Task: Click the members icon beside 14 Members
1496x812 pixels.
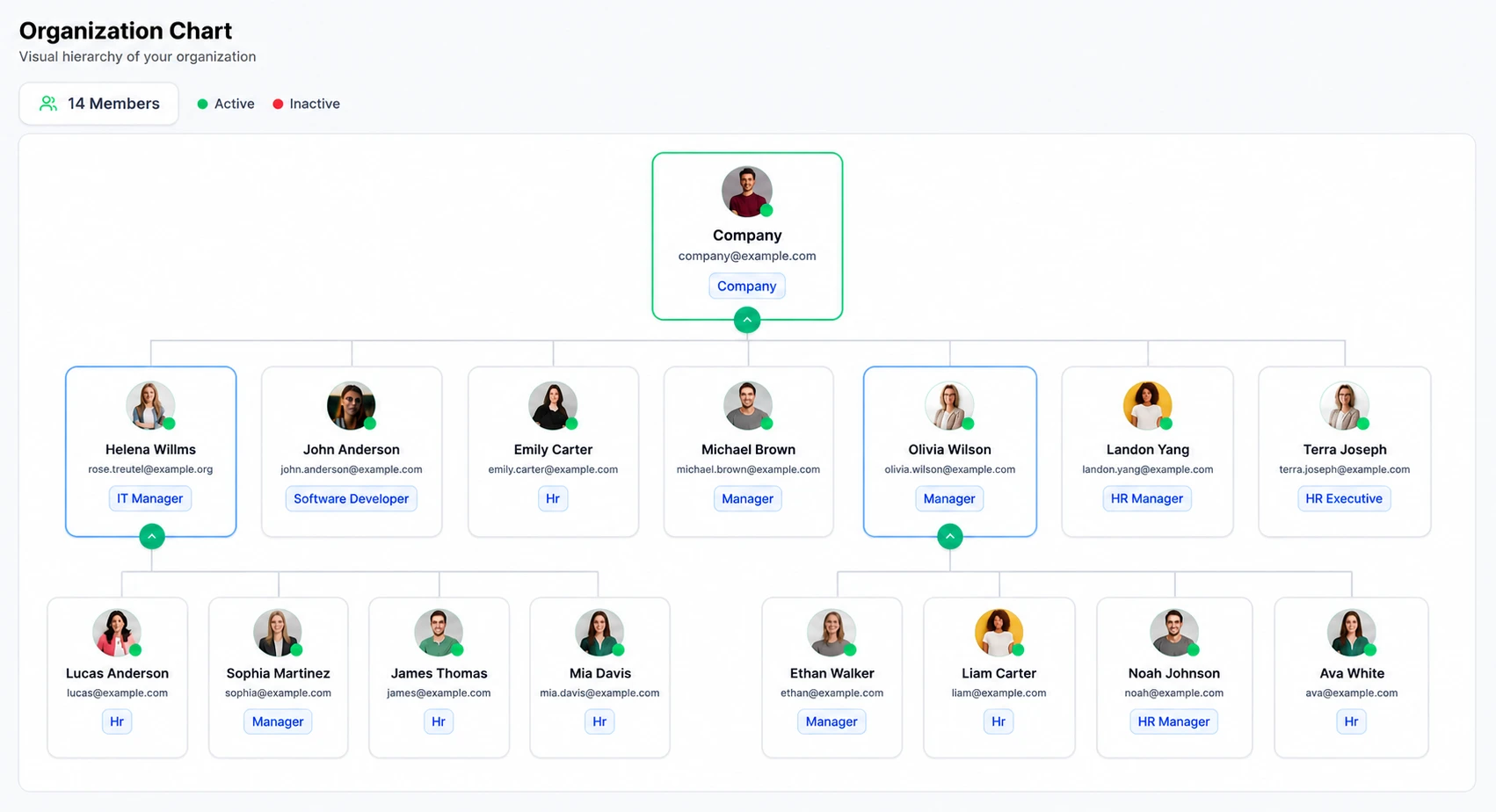Action: 48,104
